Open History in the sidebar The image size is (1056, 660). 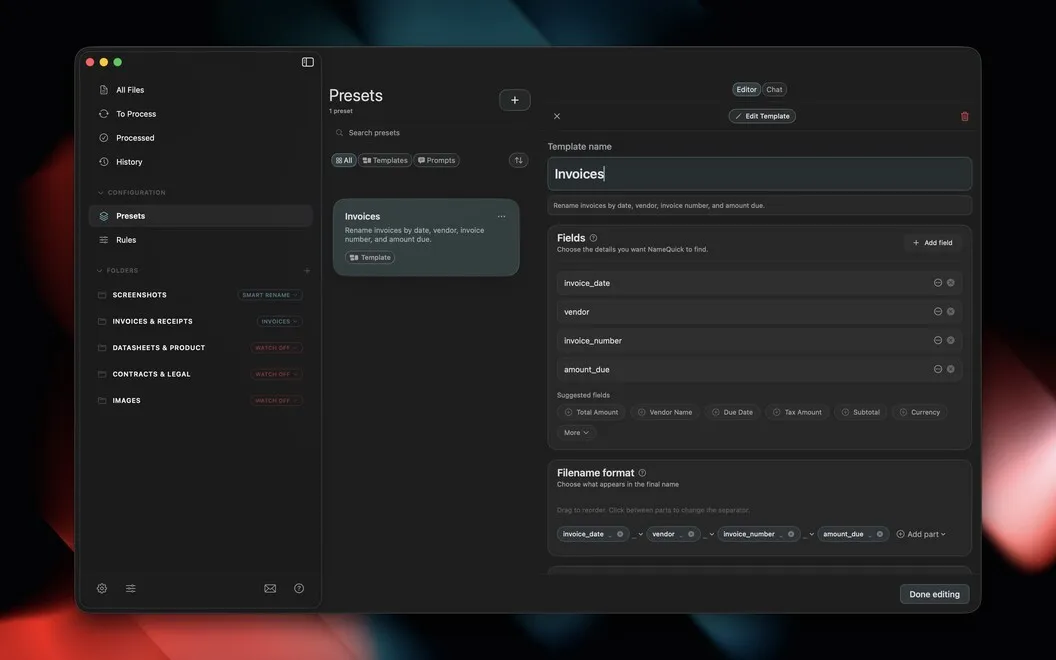201,162
